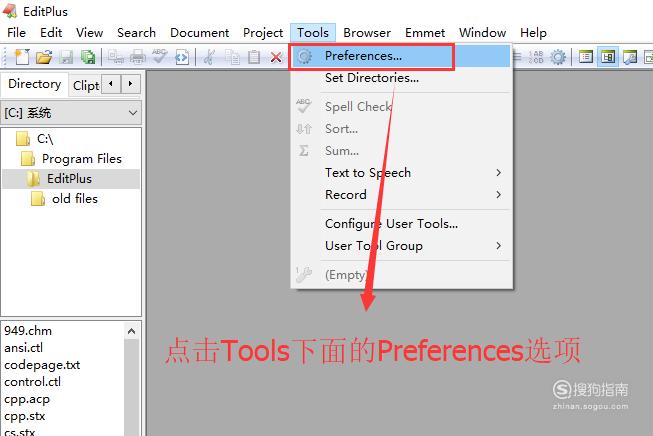653x436 pixels.
Task: Switch to the Cliptext tab
Action: pos(85,86)
